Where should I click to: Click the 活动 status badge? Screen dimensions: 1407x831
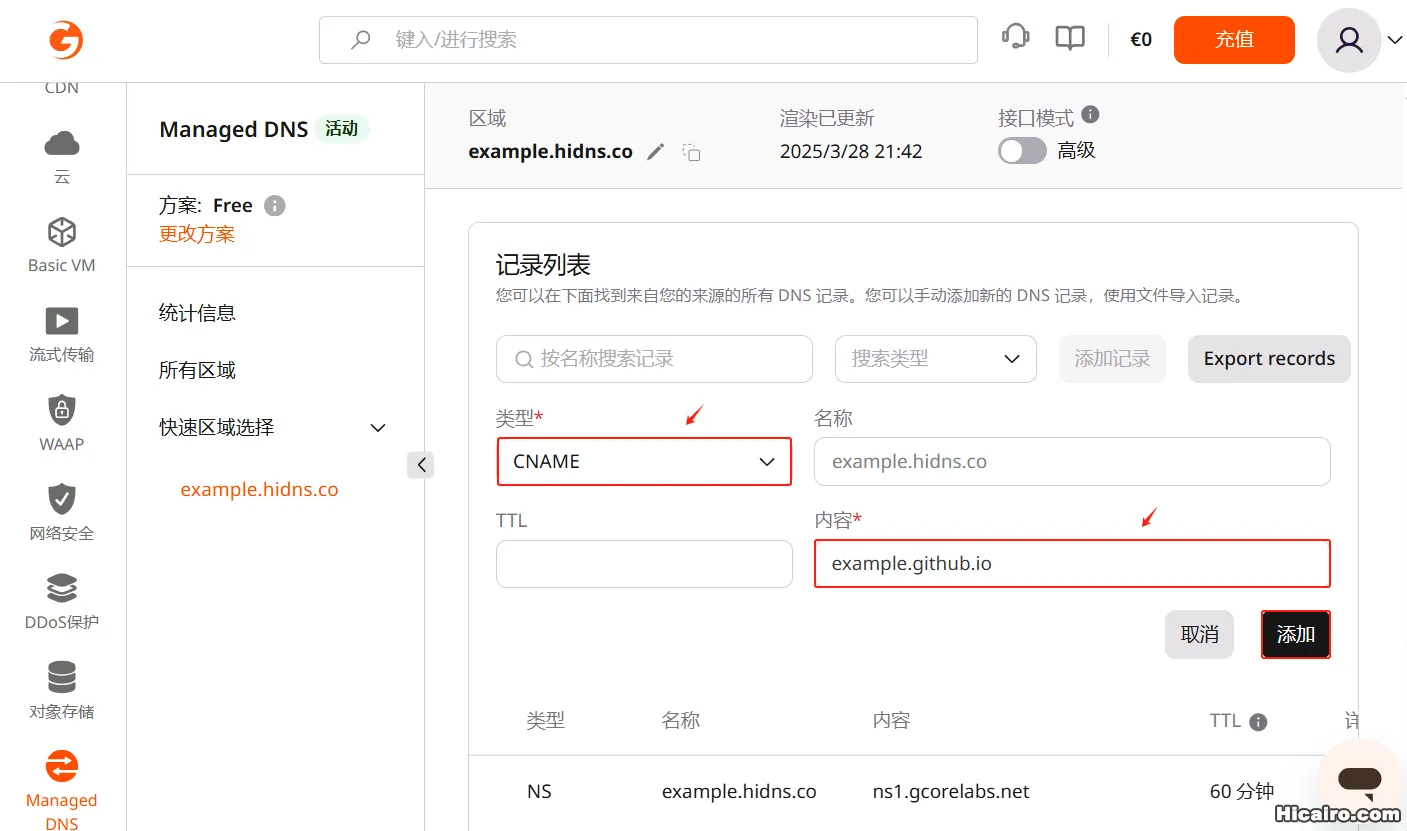342,129
